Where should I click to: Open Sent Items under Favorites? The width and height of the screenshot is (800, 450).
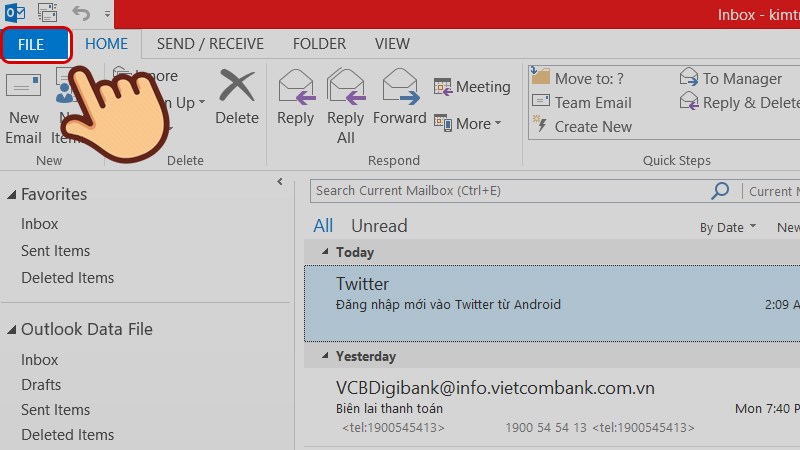55,251
